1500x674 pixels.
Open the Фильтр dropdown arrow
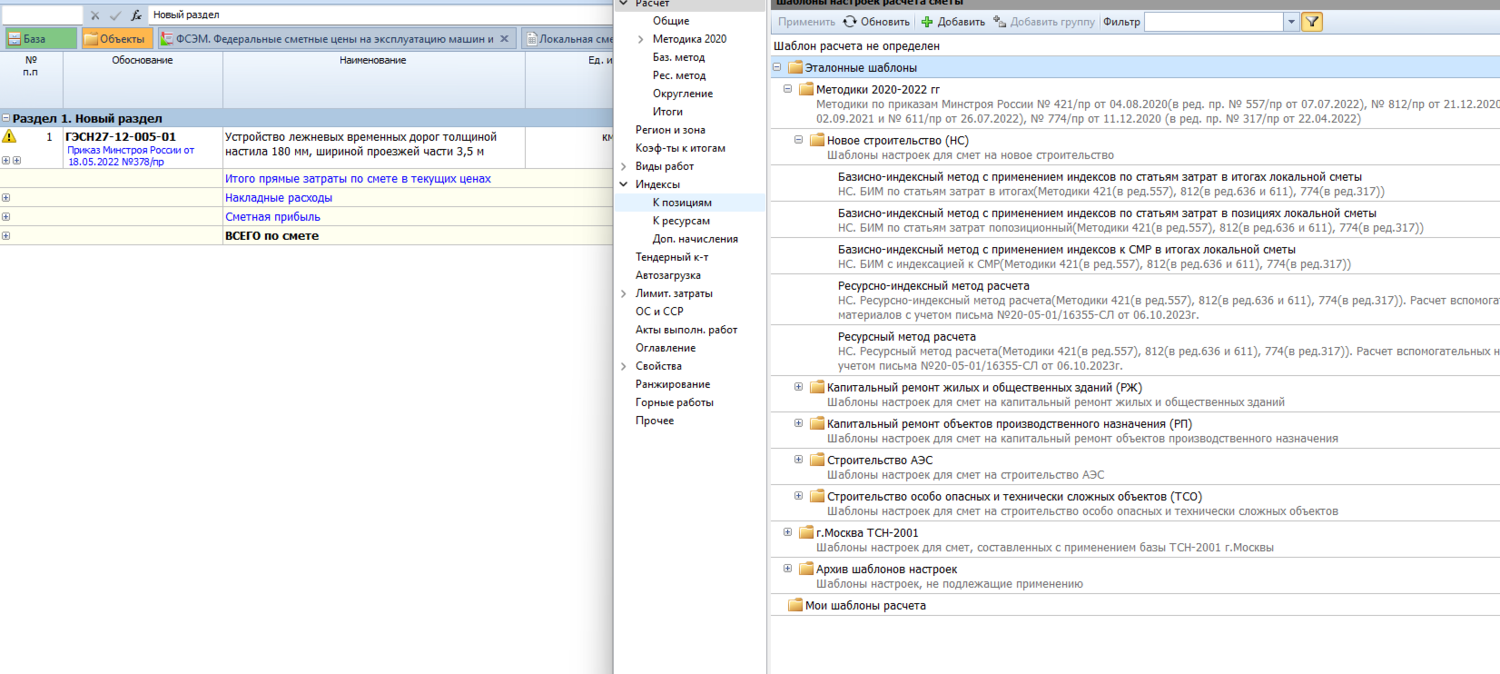point(1291,22)
